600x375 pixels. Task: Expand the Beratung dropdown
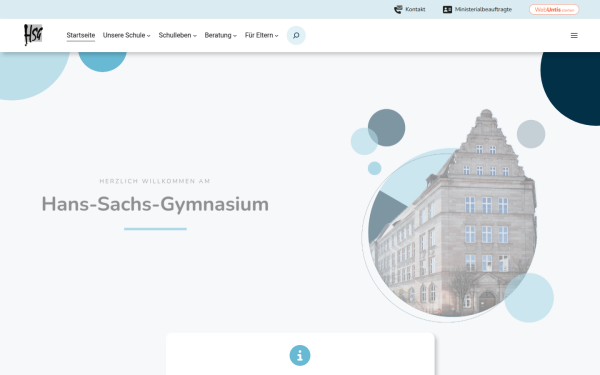[221, 35]
